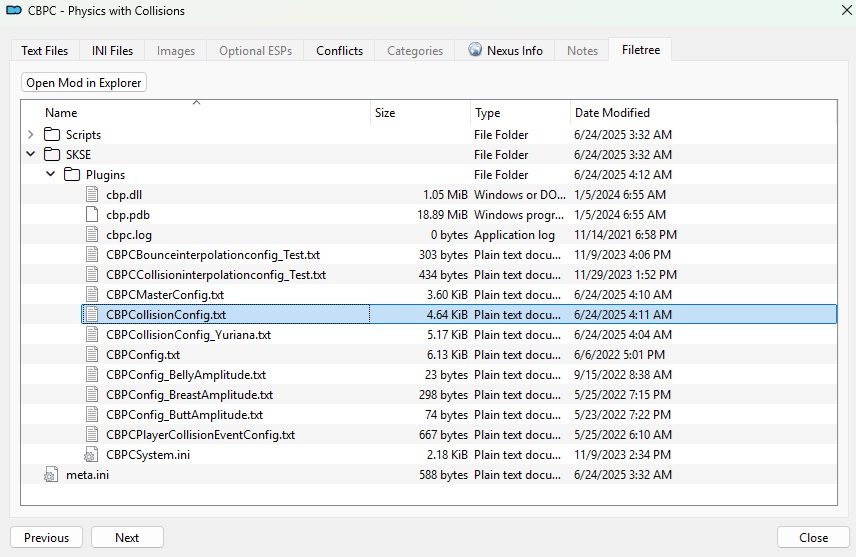Click the CBPConfig_ButtAmplitude.txt file icon
856x557 pixels.
(x=92, y=415)
